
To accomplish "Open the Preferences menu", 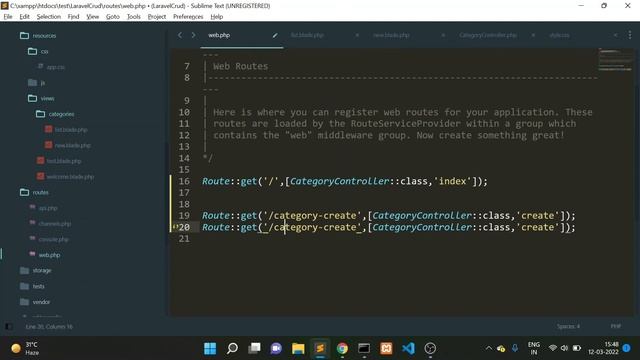I will [188, 17].
